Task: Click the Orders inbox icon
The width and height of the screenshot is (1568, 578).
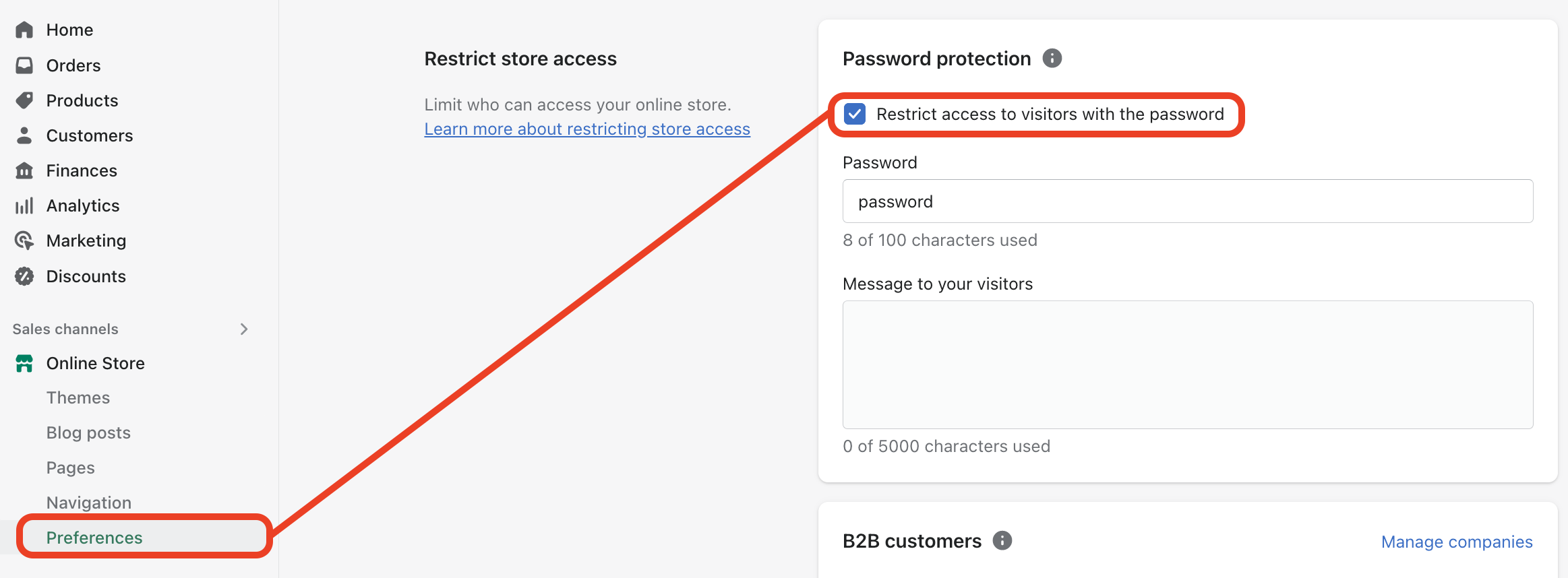Action: pos(24,65)
